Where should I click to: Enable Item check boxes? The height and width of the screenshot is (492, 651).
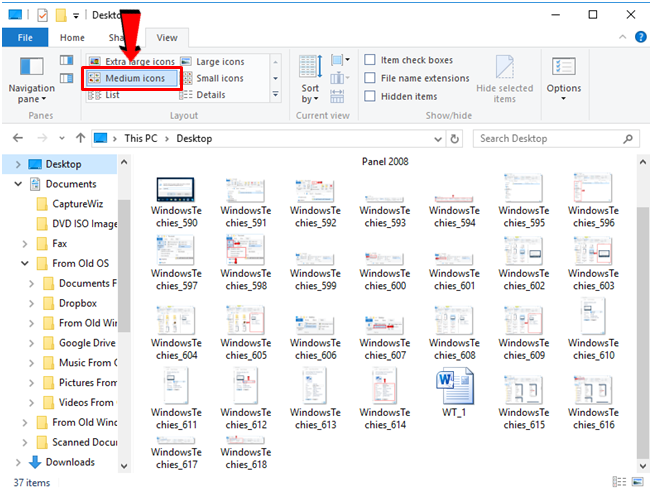point(370,60)
